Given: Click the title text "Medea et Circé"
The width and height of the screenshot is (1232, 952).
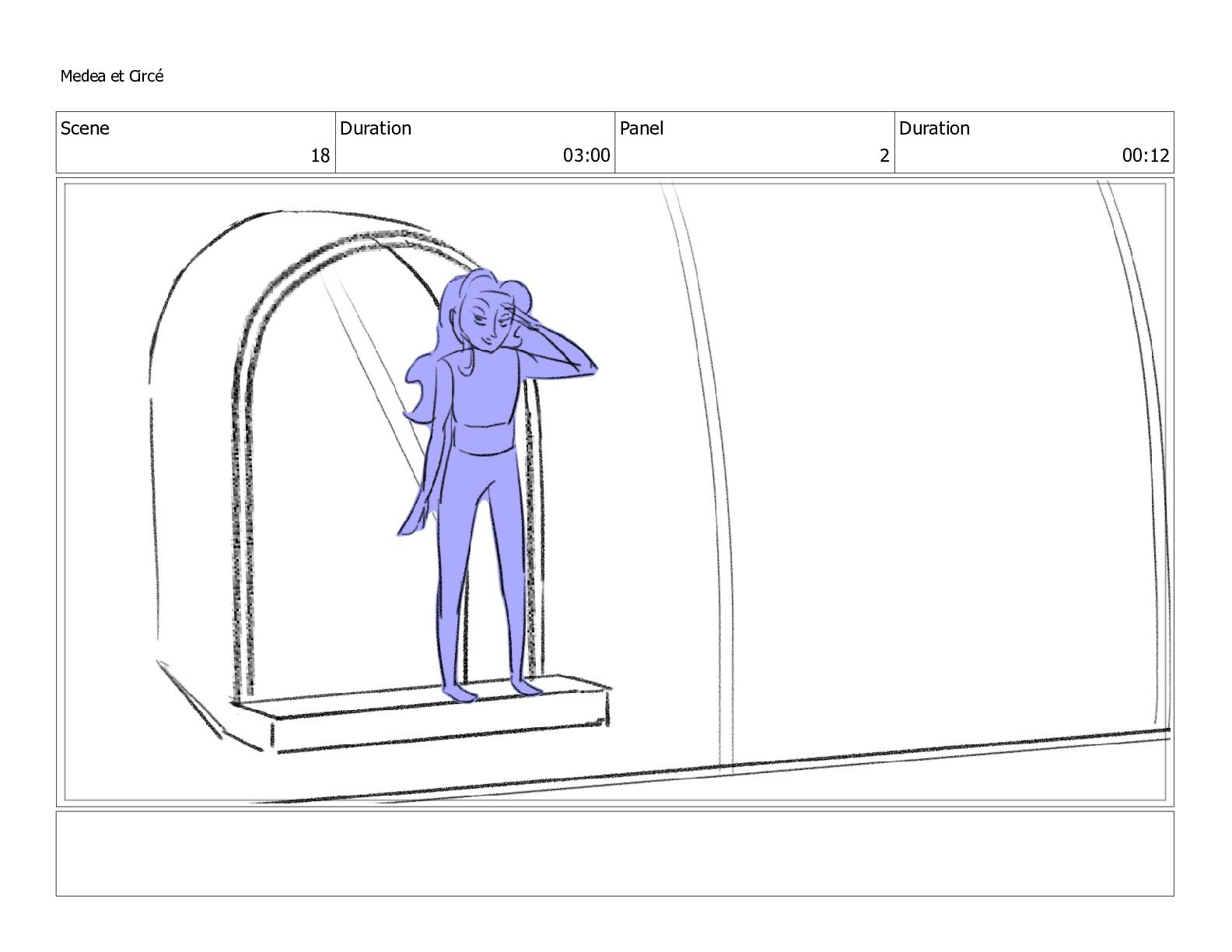Looking at the screenshot, I should point(112,76).
